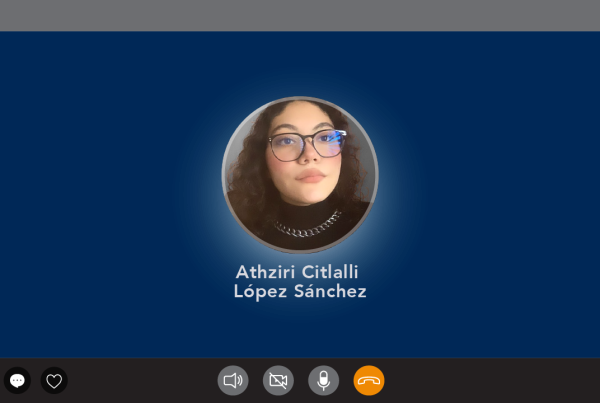Click empty area of bottom control bar
This screenshot has width=600, height=403.
coord(497,380)
